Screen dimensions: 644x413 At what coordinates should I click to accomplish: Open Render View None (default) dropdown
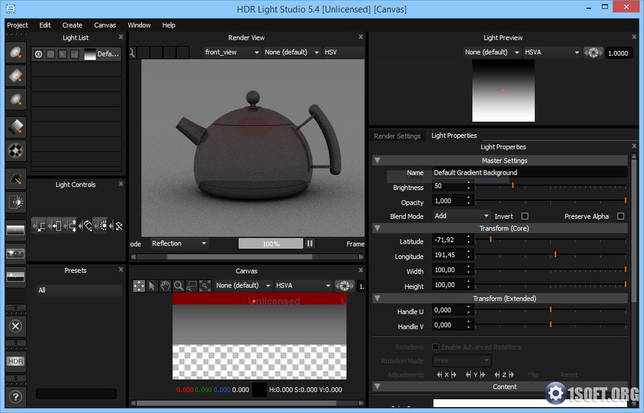tap(292, 52)
